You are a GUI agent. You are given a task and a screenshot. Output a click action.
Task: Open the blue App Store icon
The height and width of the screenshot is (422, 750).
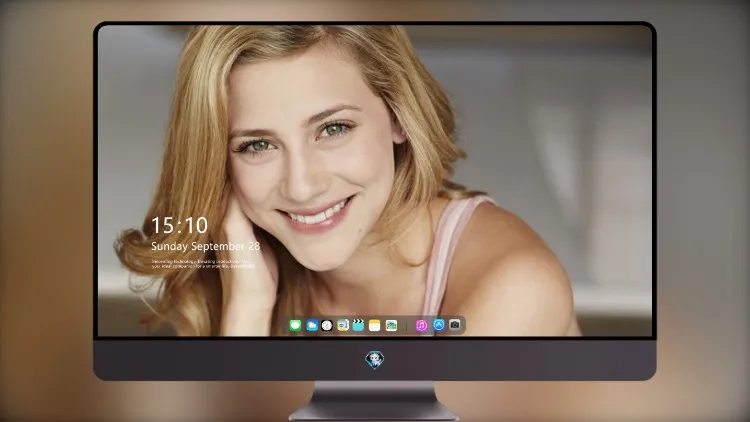[x=439, y=325]
